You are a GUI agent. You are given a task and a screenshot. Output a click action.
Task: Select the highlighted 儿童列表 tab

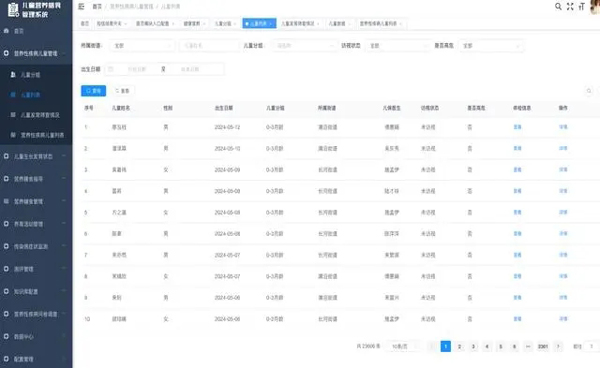click(259, 24)
